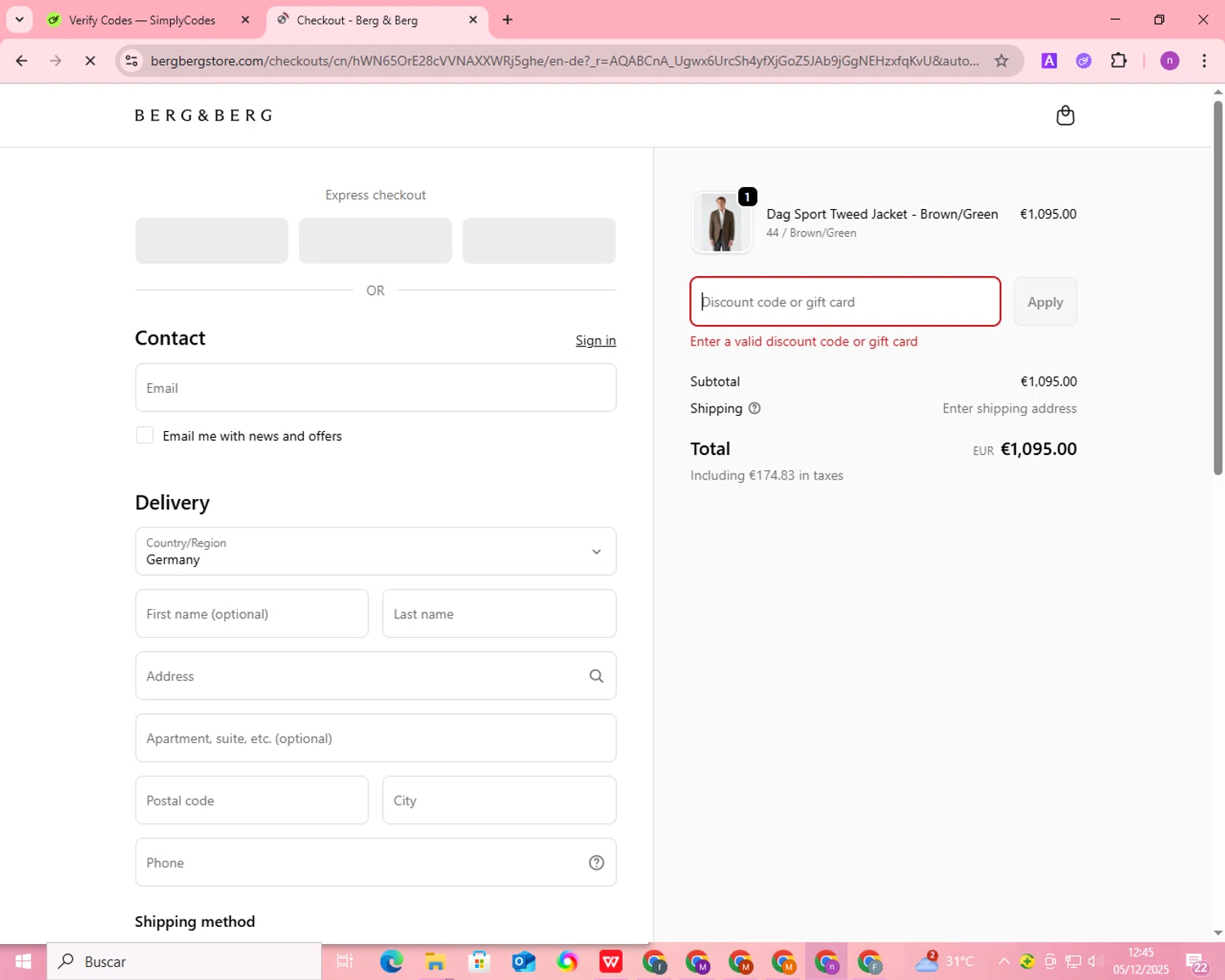
Task: Check Email me with news and offers
Action: coord(145,435)
